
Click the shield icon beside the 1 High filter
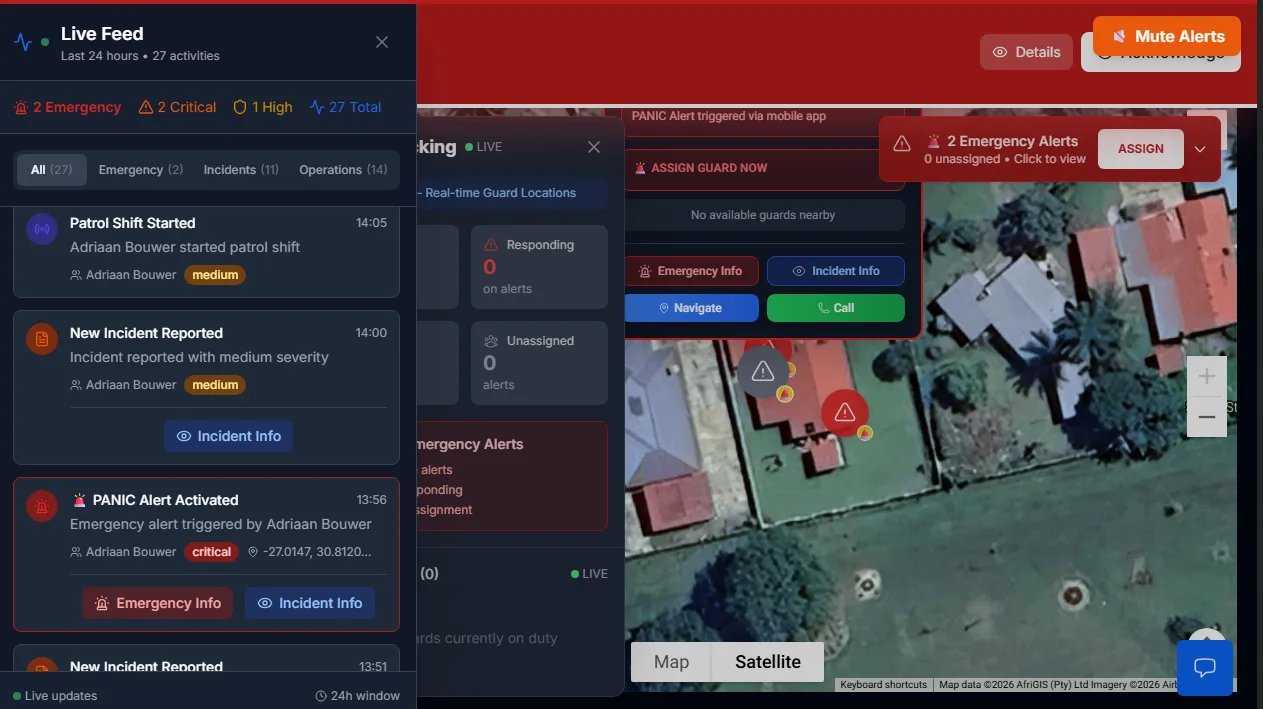click(x=238, y=107)
